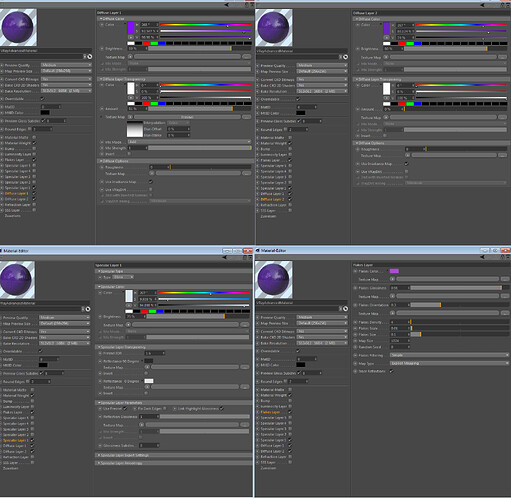Click Flakes Glossiness slider
The height and width of the screenshot is (499, 511).
tap(460, 287)
